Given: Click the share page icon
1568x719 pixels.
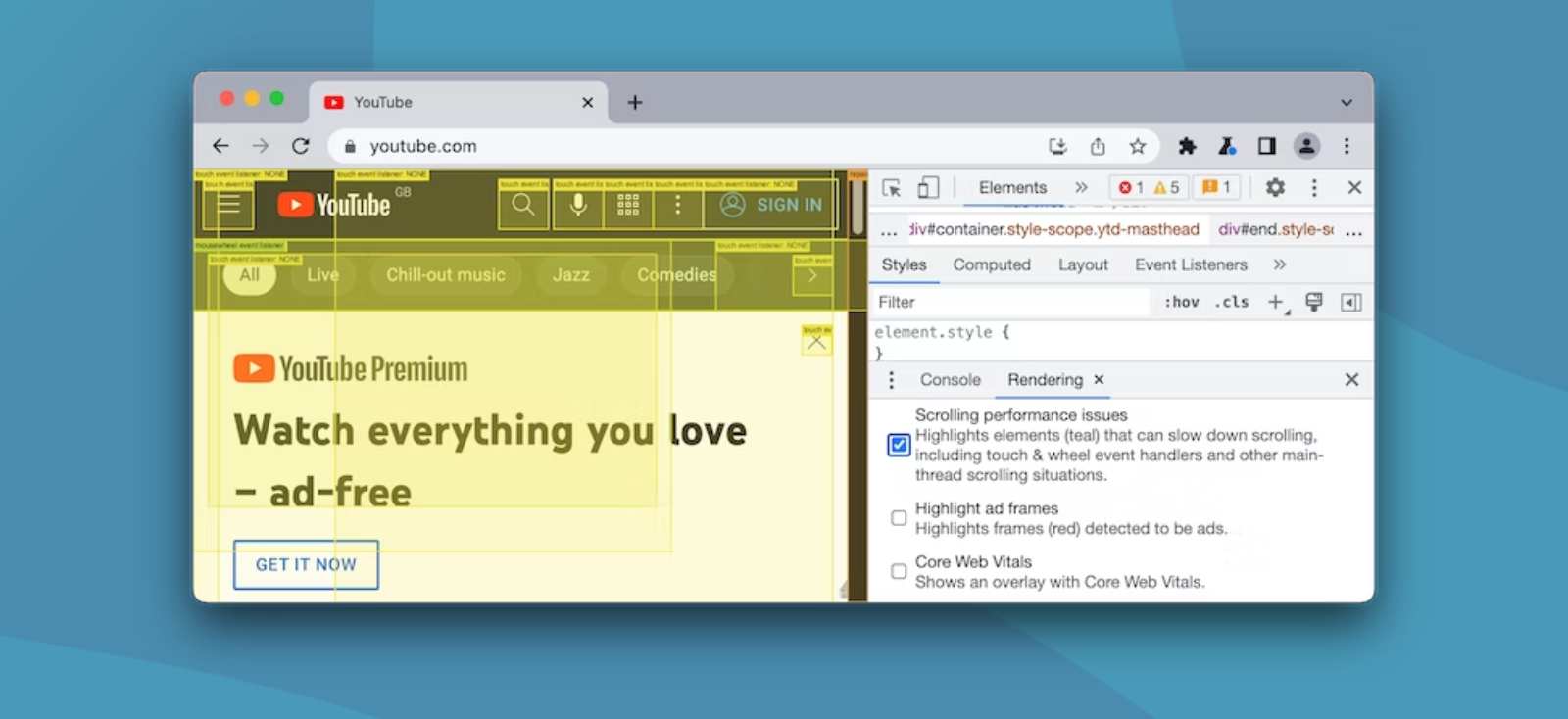Looking at the screenshot, I should pyautogui.click(x=1098, y=146).
